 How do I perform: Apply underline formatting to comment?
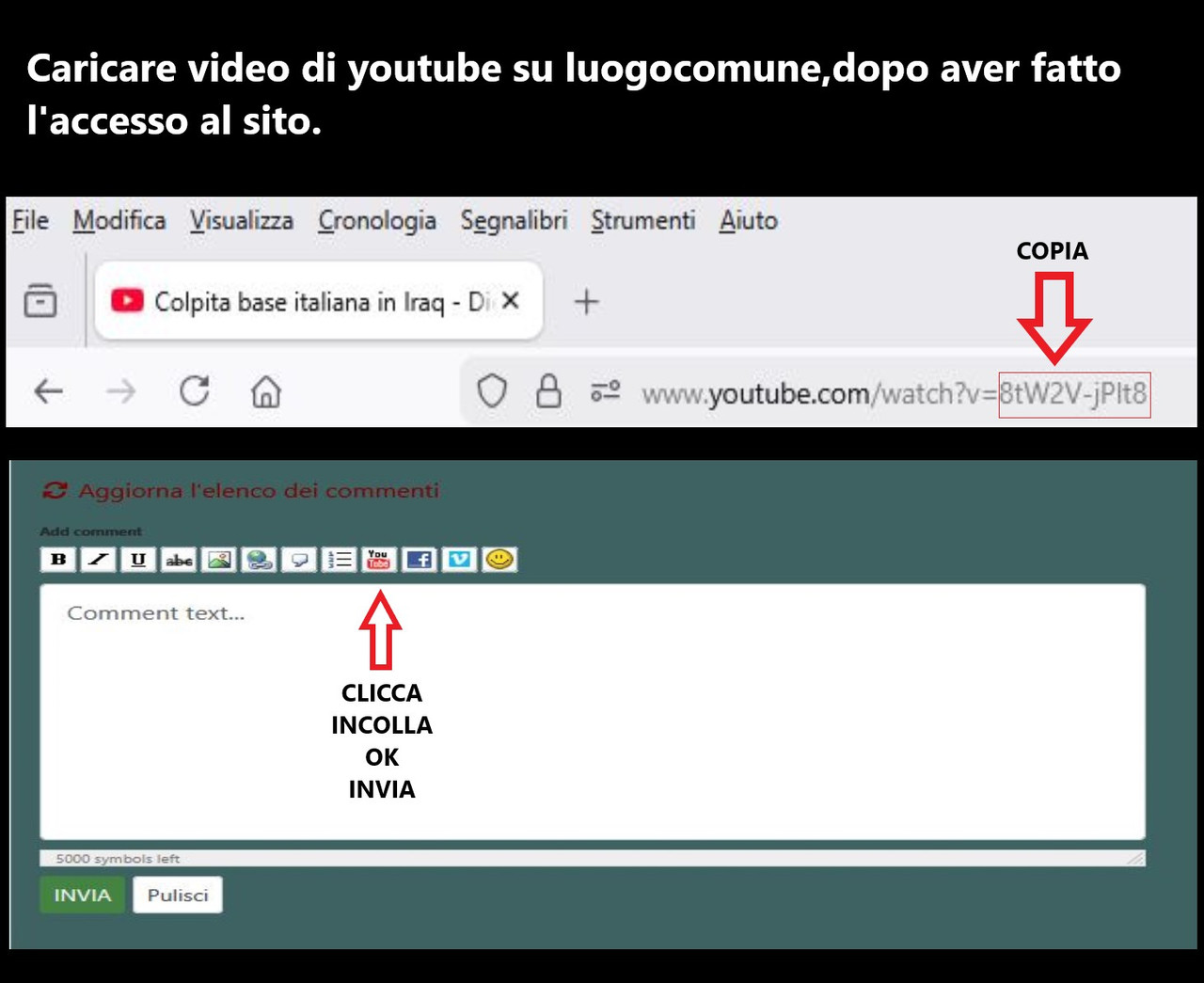coord(138,560)
